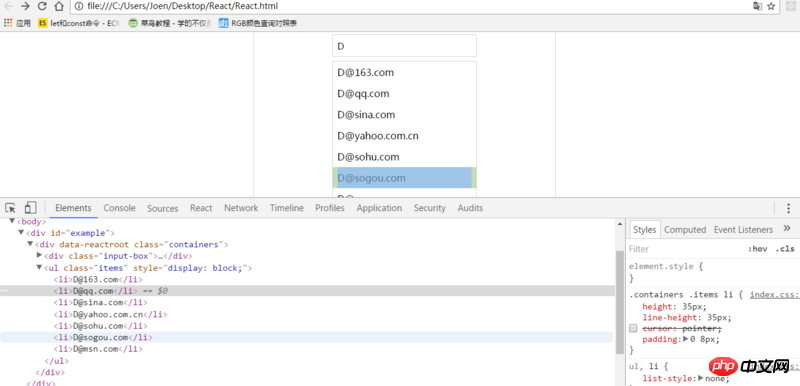Image resolution: width=800 pixels, height=386 pixels.
Task: Open the browser home page
Action: coord(59,6)
